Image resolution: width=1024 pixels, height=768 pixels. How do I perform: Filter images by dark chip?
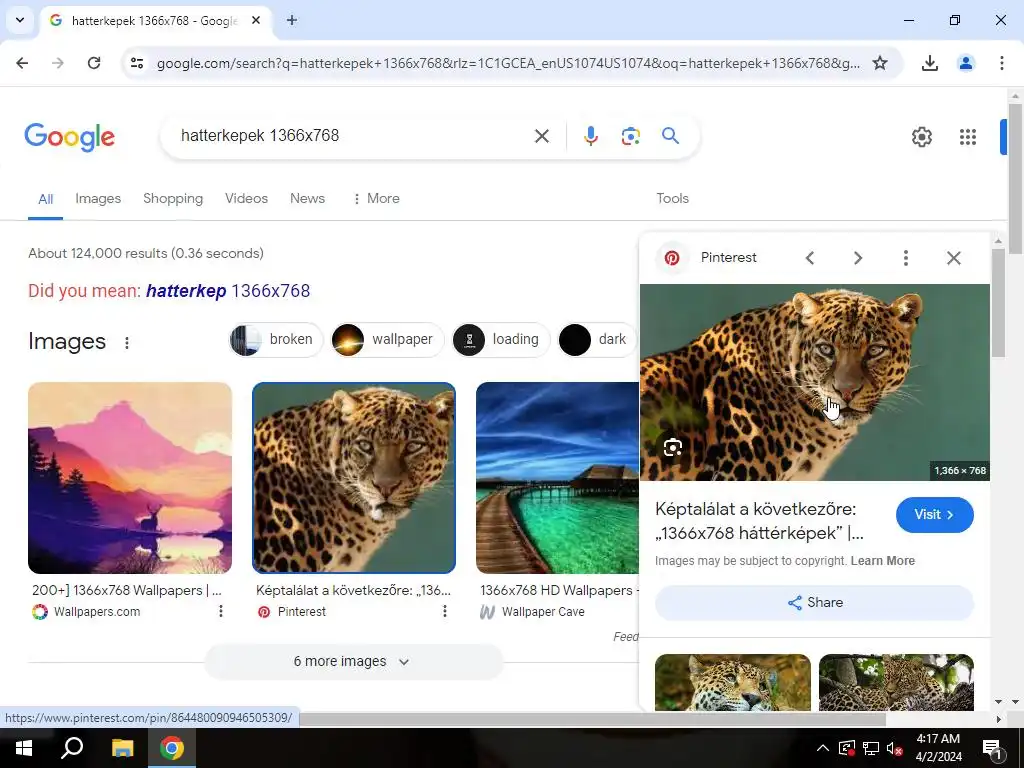tap(597, 340)
